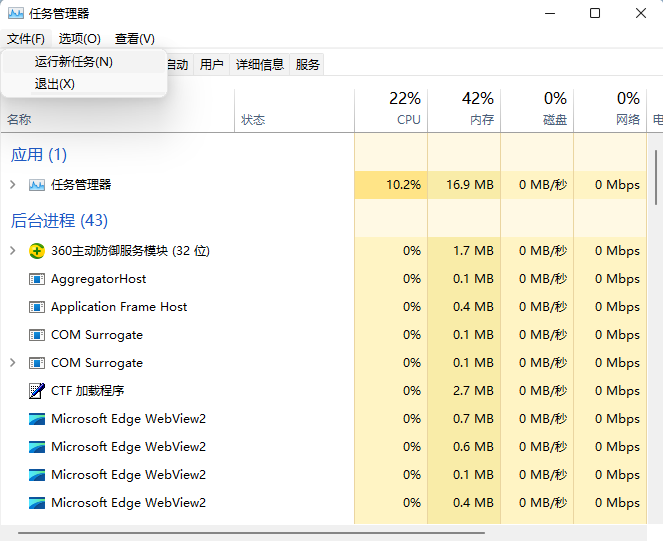Click the CTF 加载程序 pen icon
Image resolution: width=663 pixels, height=541 pixels.
coord(37,391)
